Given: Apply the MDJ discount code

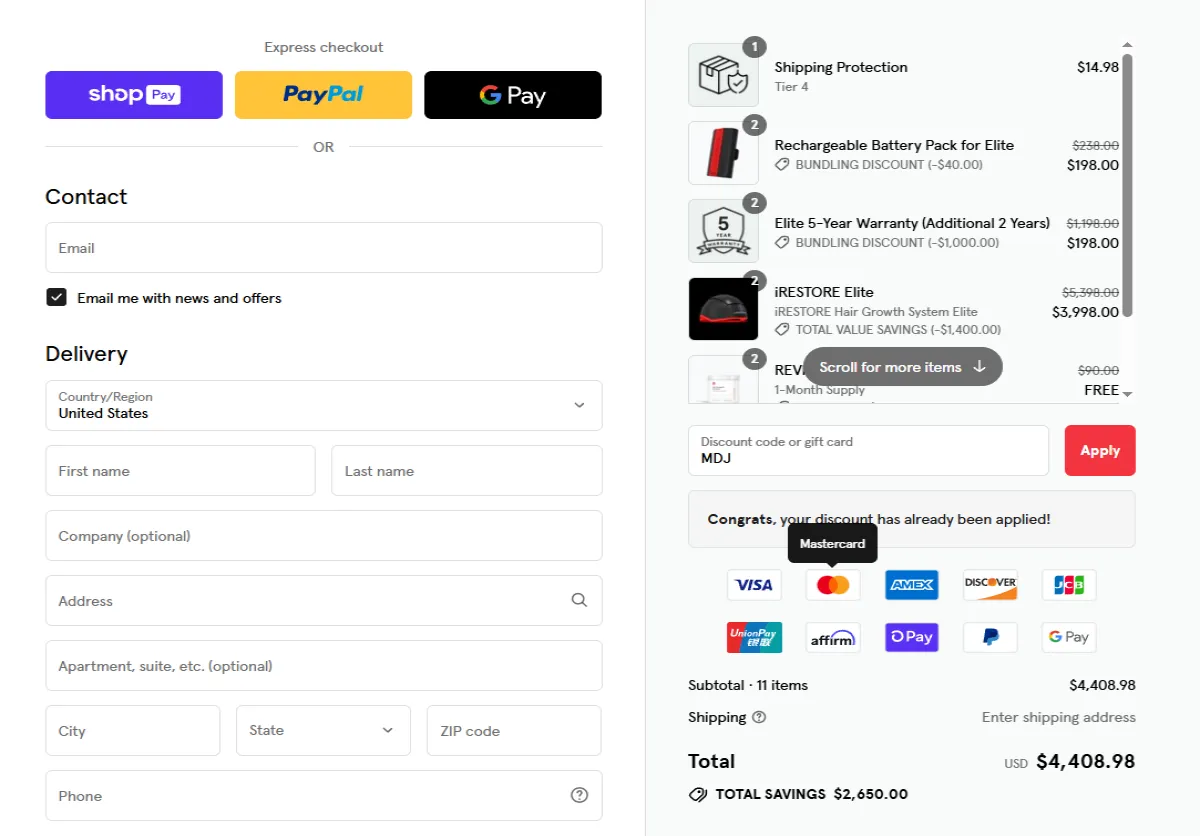Looking at the screenshot, I should tap(1100, 450).
